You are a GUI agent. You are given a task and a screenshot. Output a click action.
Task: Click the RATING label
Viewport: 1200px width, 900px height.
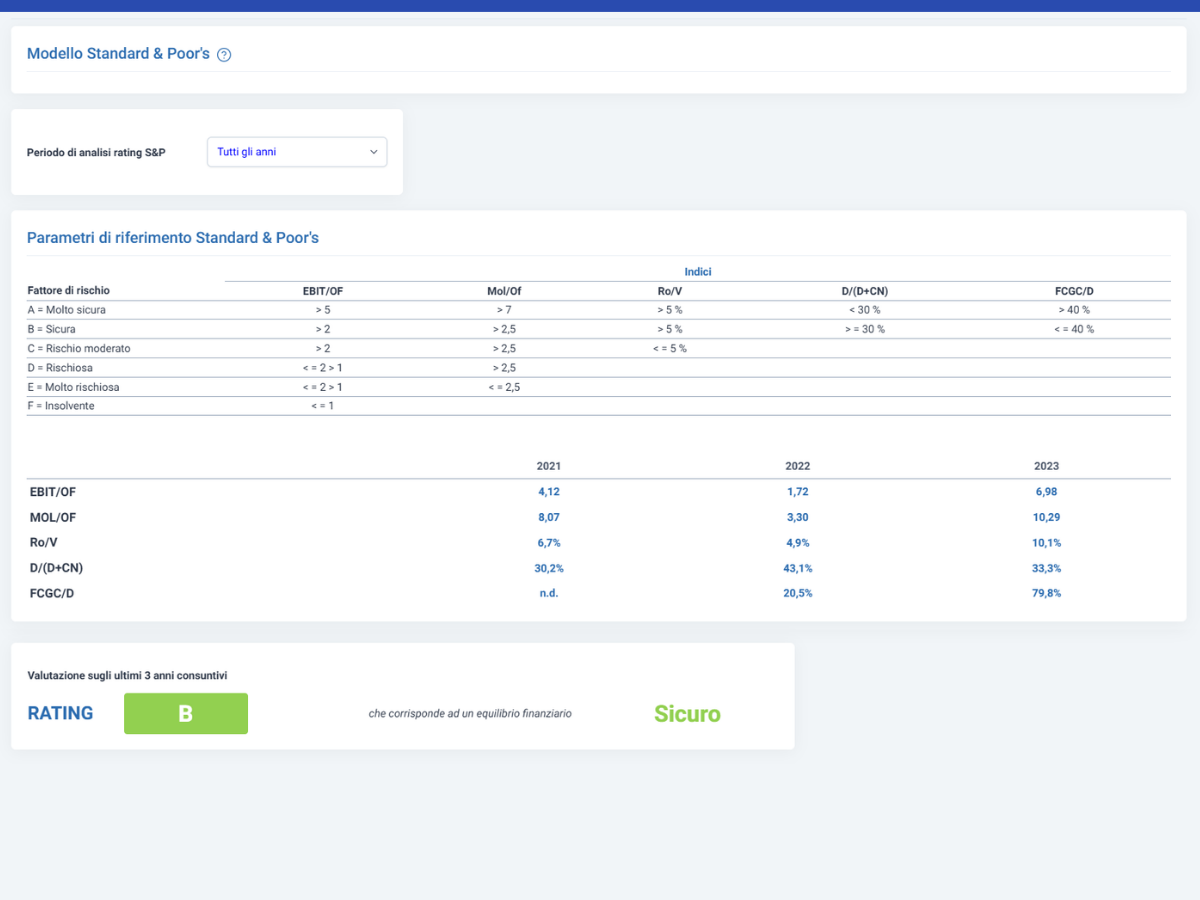point(60,714)
